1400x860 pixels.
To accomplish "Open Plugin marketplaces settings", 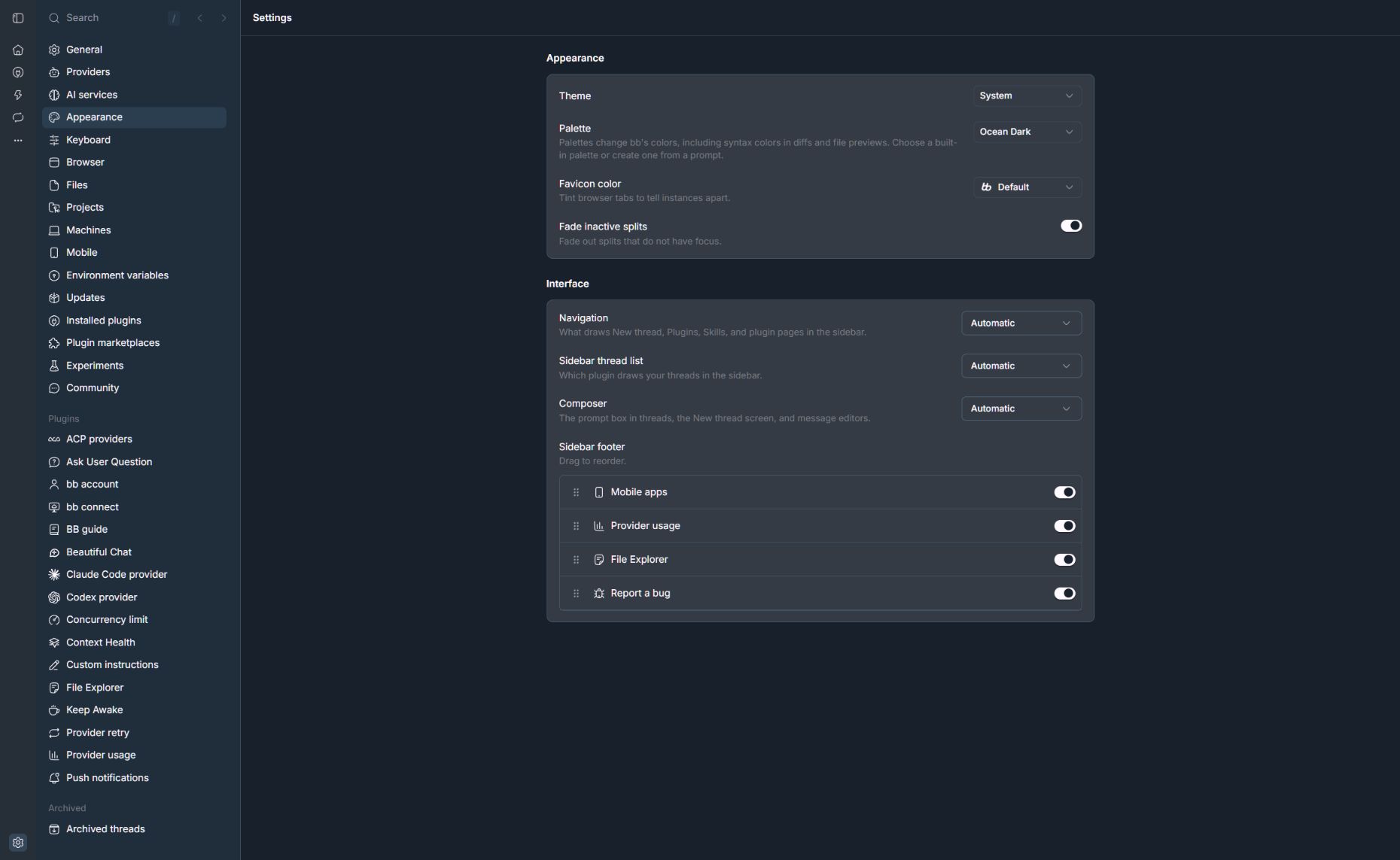I will pos(135,343).
